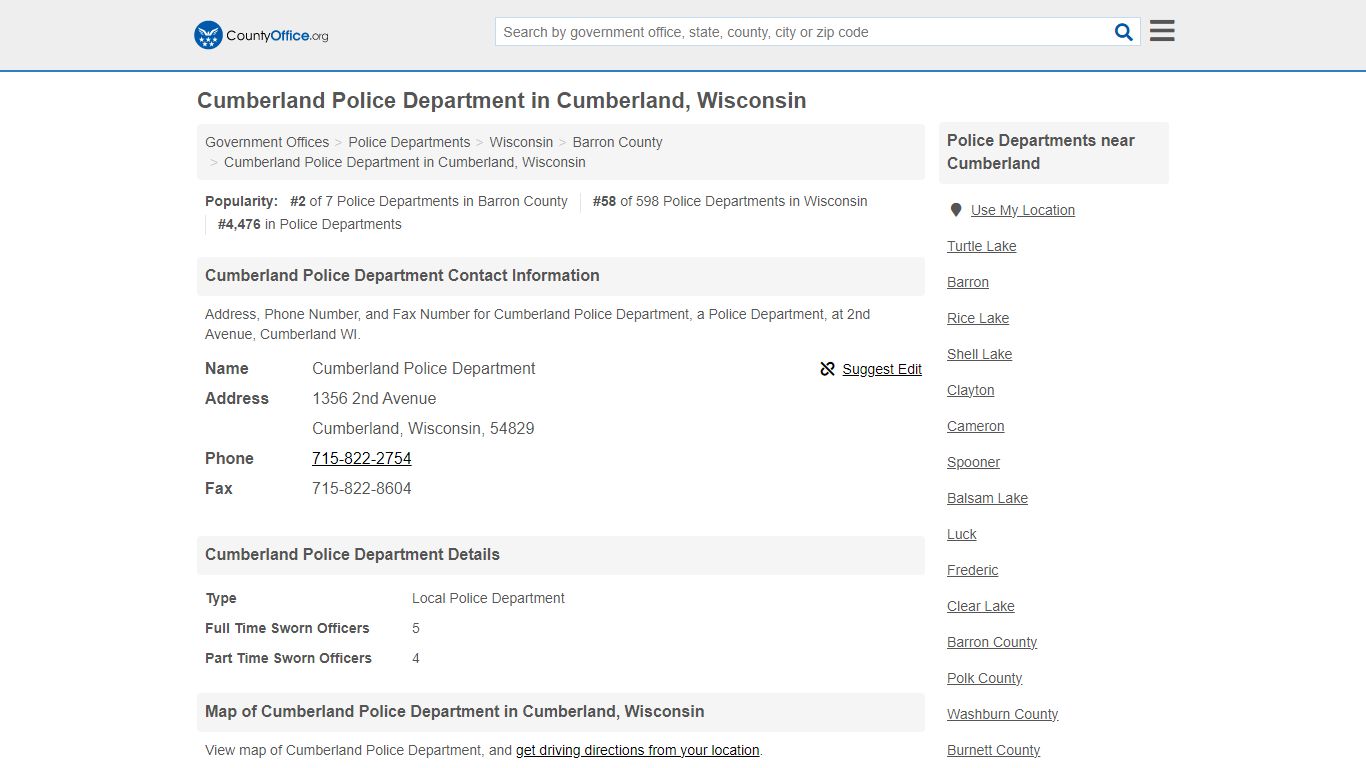Select Cumberland, Wisconsin, 54829 text
Viewport: 1366px width, 768px height.
tap(423, 428)
